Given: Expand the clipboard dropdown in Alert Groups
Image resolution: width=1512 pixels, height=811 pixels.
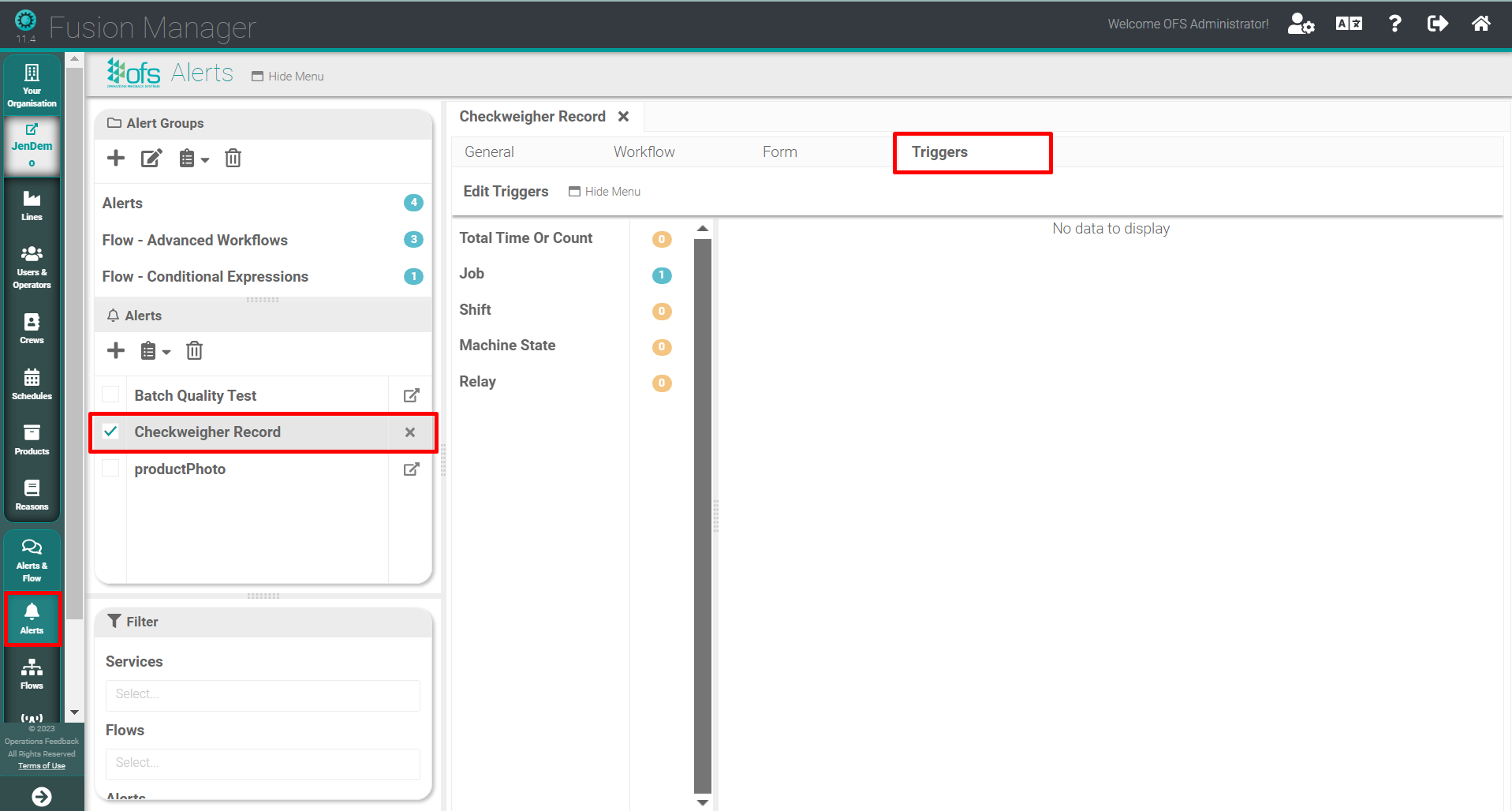Looking at the screenshot, I should click(x=193, y=158).
